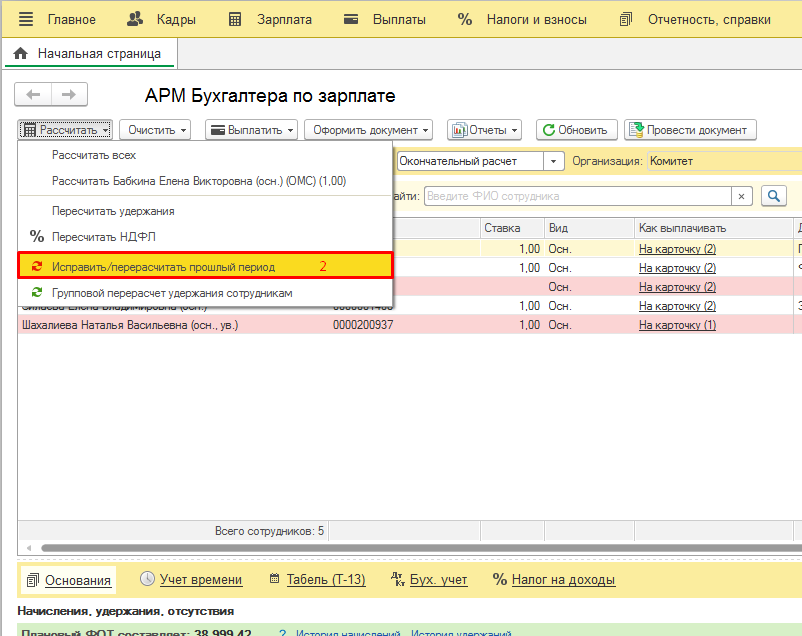The width and height of the screenshot is (802, 636).
Task: Click the forward navigation arrow
Action: pos(69,94)
